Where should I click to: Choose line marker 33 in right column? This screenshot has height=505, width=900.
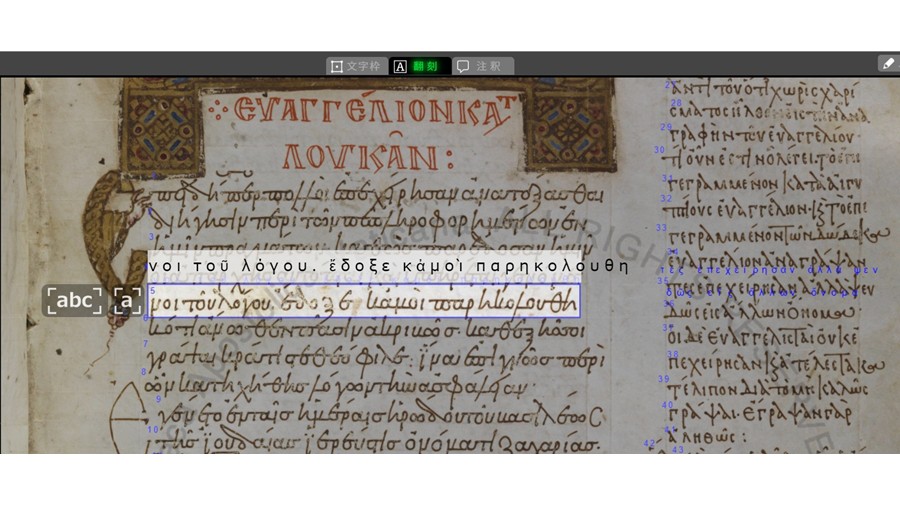tap(661, 227)
